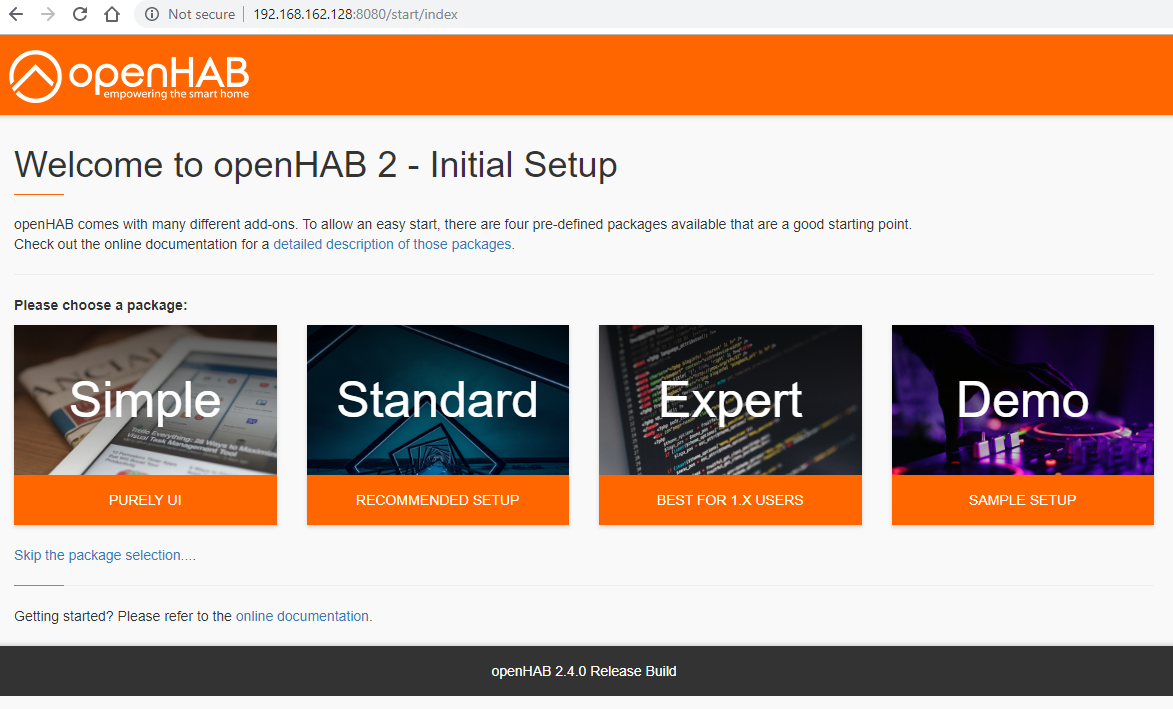Choose the SAMPLE SETUP button
1173x709 pixels.
tap(1023, 500)
